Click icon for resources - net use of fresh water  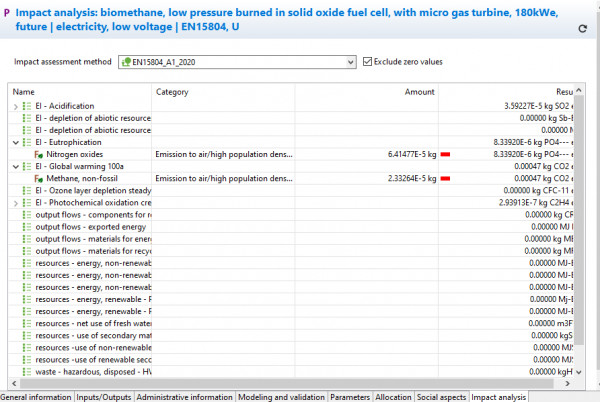[27, 324]
